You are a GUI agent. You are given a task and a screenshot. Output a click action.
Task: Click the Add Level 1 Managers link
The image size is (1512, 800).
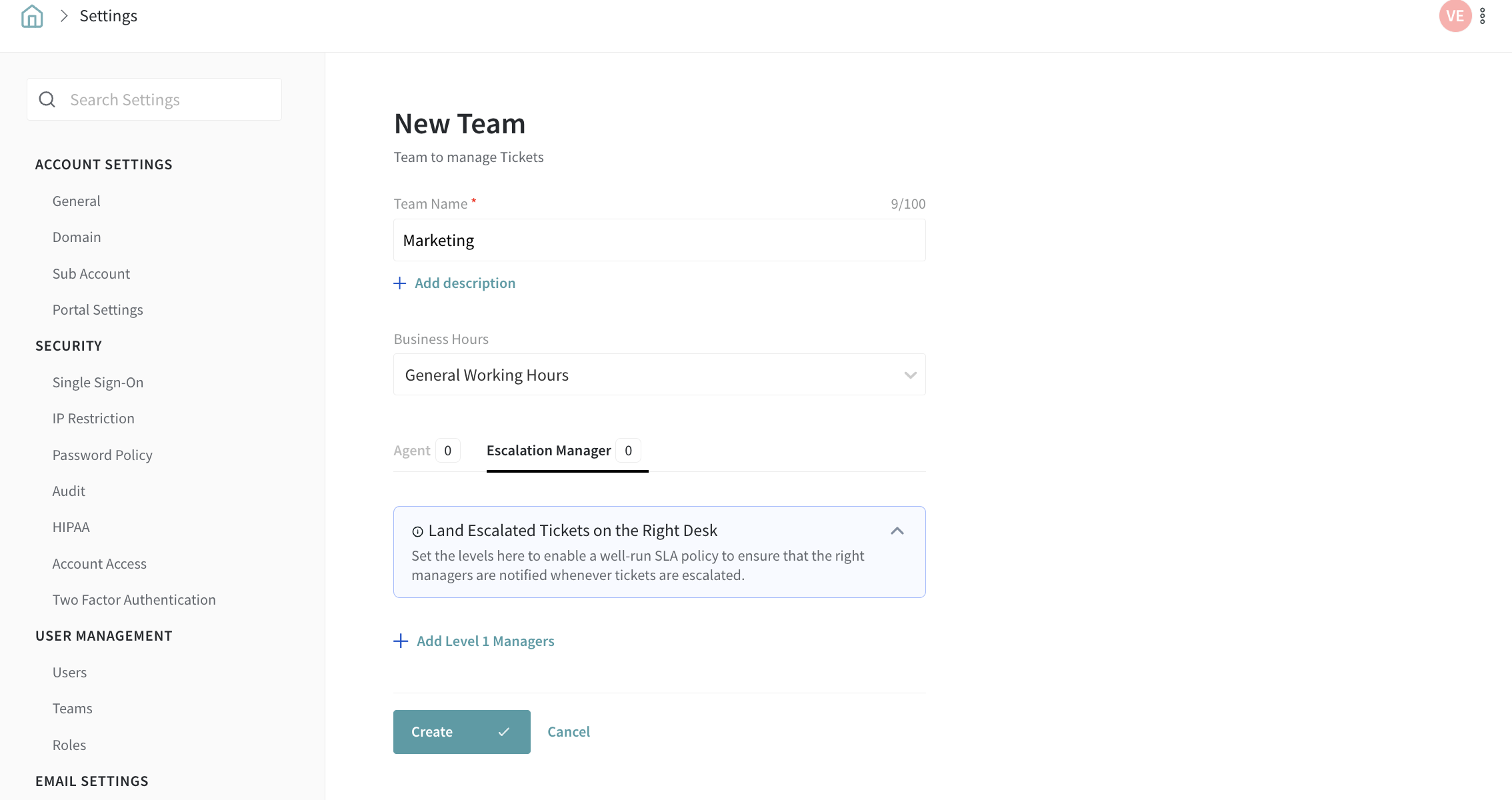pos(485,641)
